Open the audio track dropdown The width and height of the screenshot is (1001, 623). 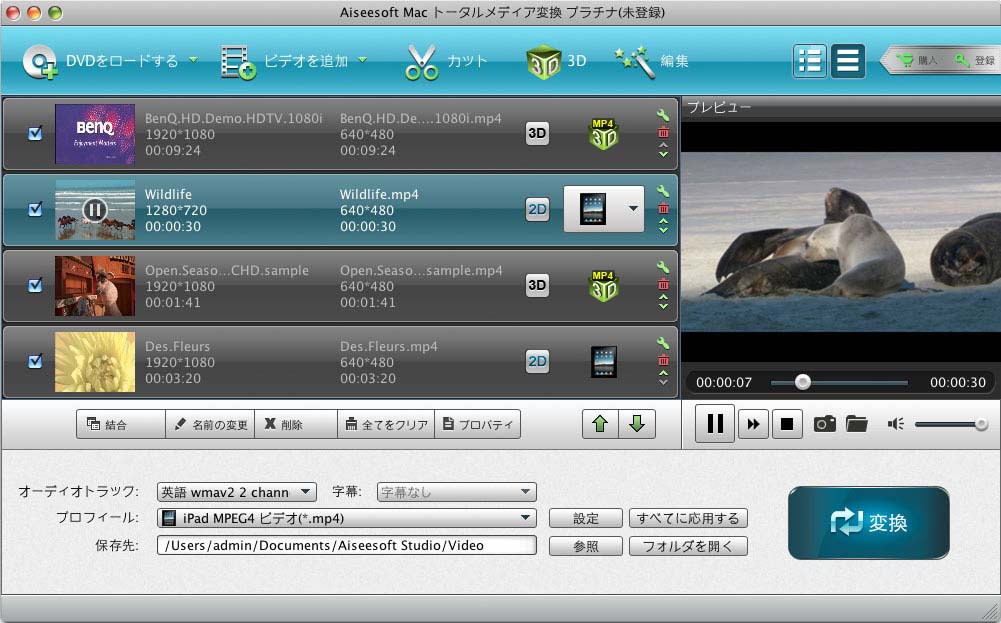point(236,492)
